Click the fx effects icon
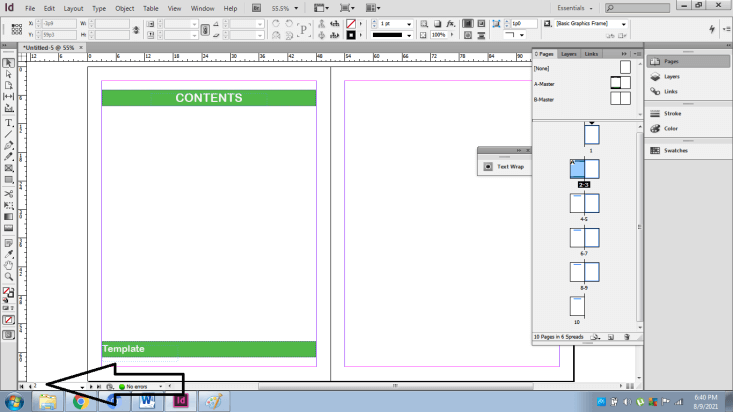This screenshot has width=733, height=412. coord(450,23)
